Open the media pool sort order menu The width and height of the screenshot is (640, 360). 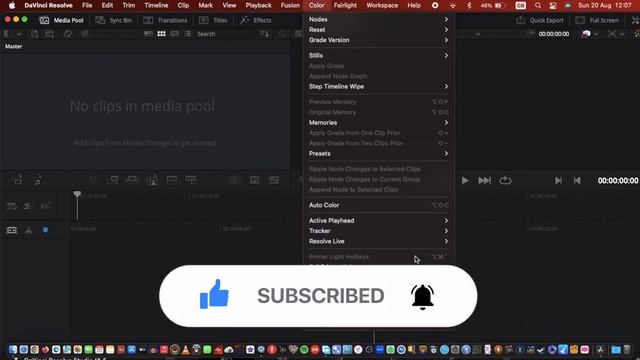tap(265, 34)
